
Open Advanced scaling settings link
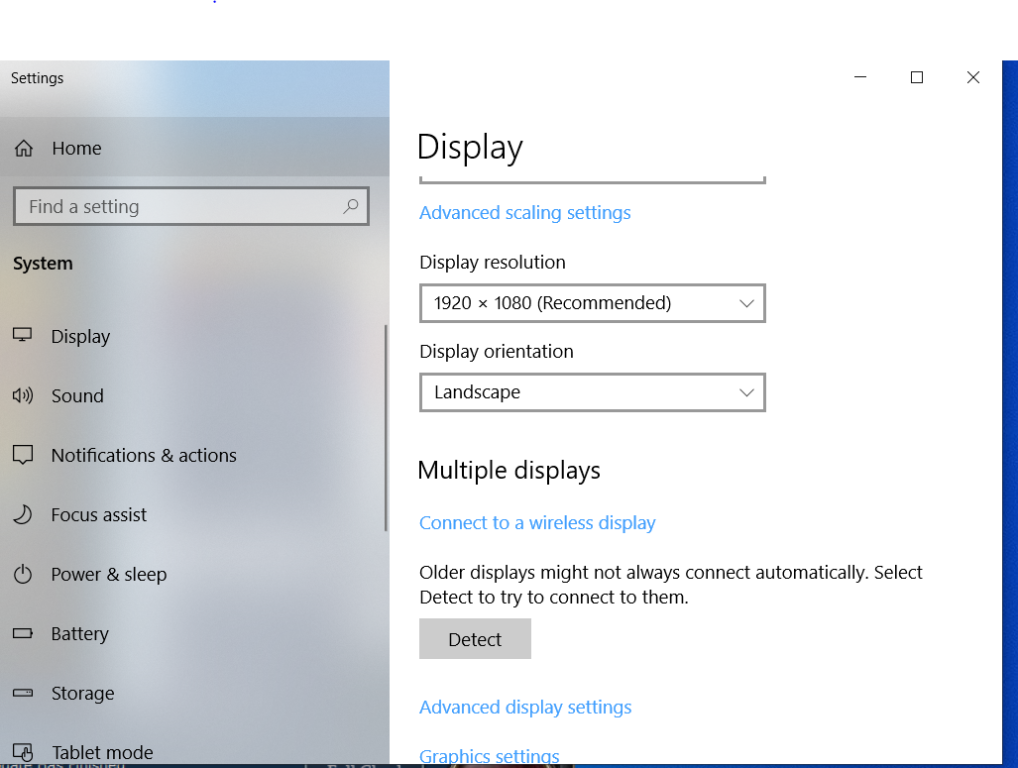tap(525, 213)
